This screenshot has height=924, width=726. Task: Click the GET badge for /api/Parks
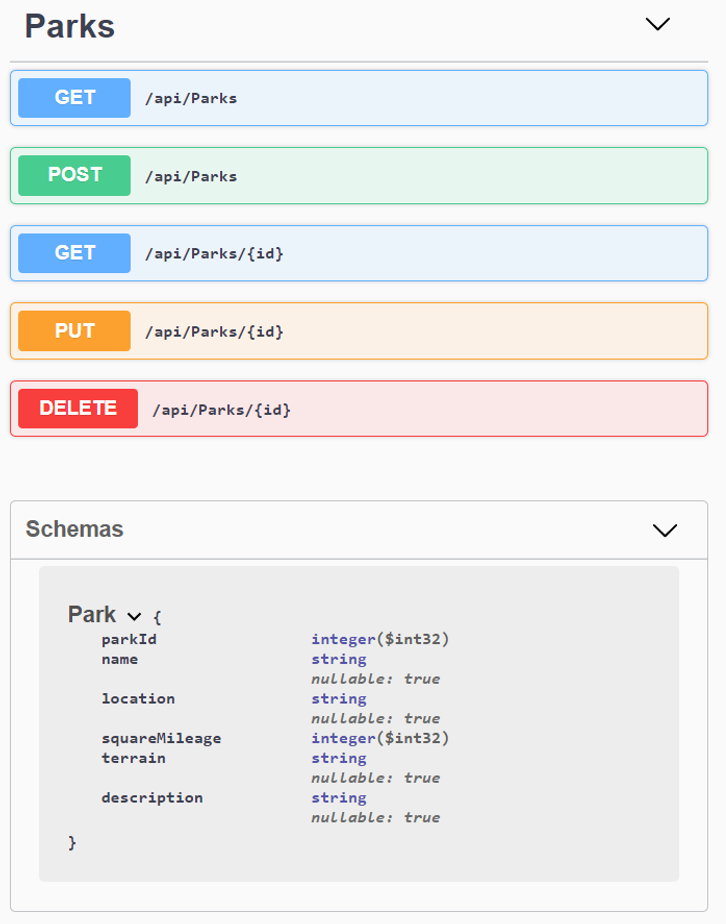tap(75, 98)
